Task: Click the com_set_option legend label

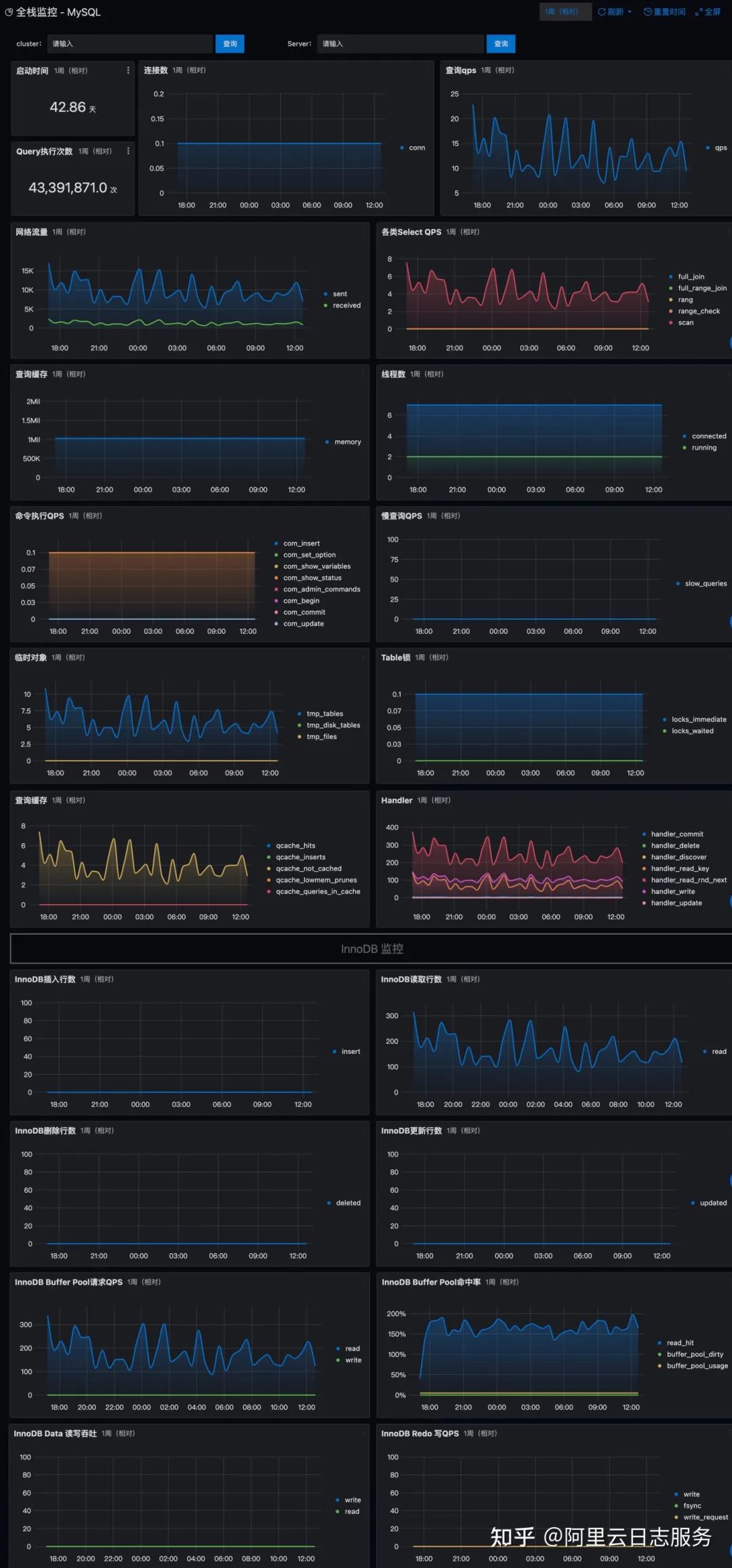Action: pyautogui.click(x=309, y=555)
